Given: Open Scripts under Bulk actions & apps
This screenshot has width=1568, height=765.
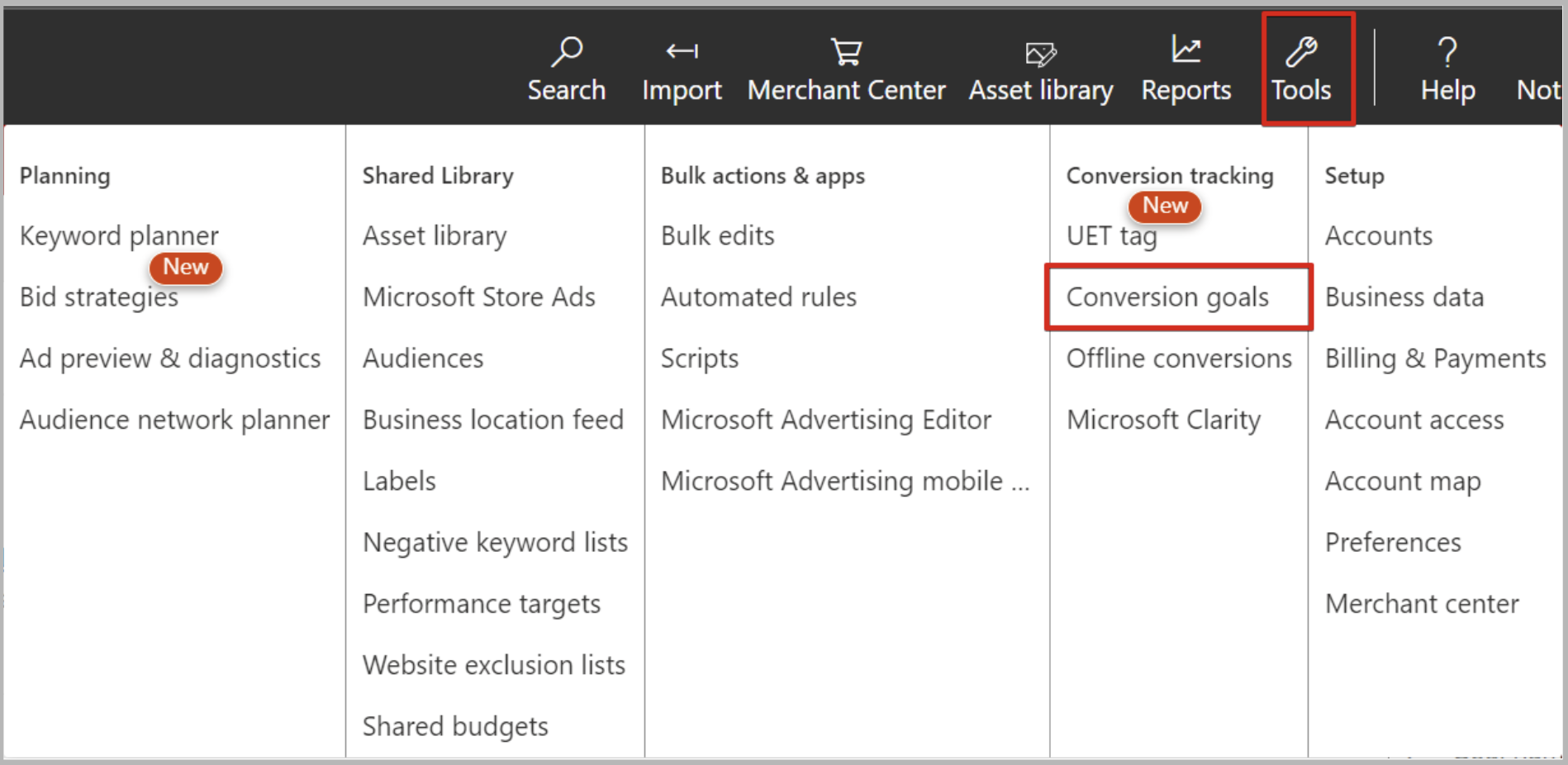Looking at the screenshot, I should 700,359.
